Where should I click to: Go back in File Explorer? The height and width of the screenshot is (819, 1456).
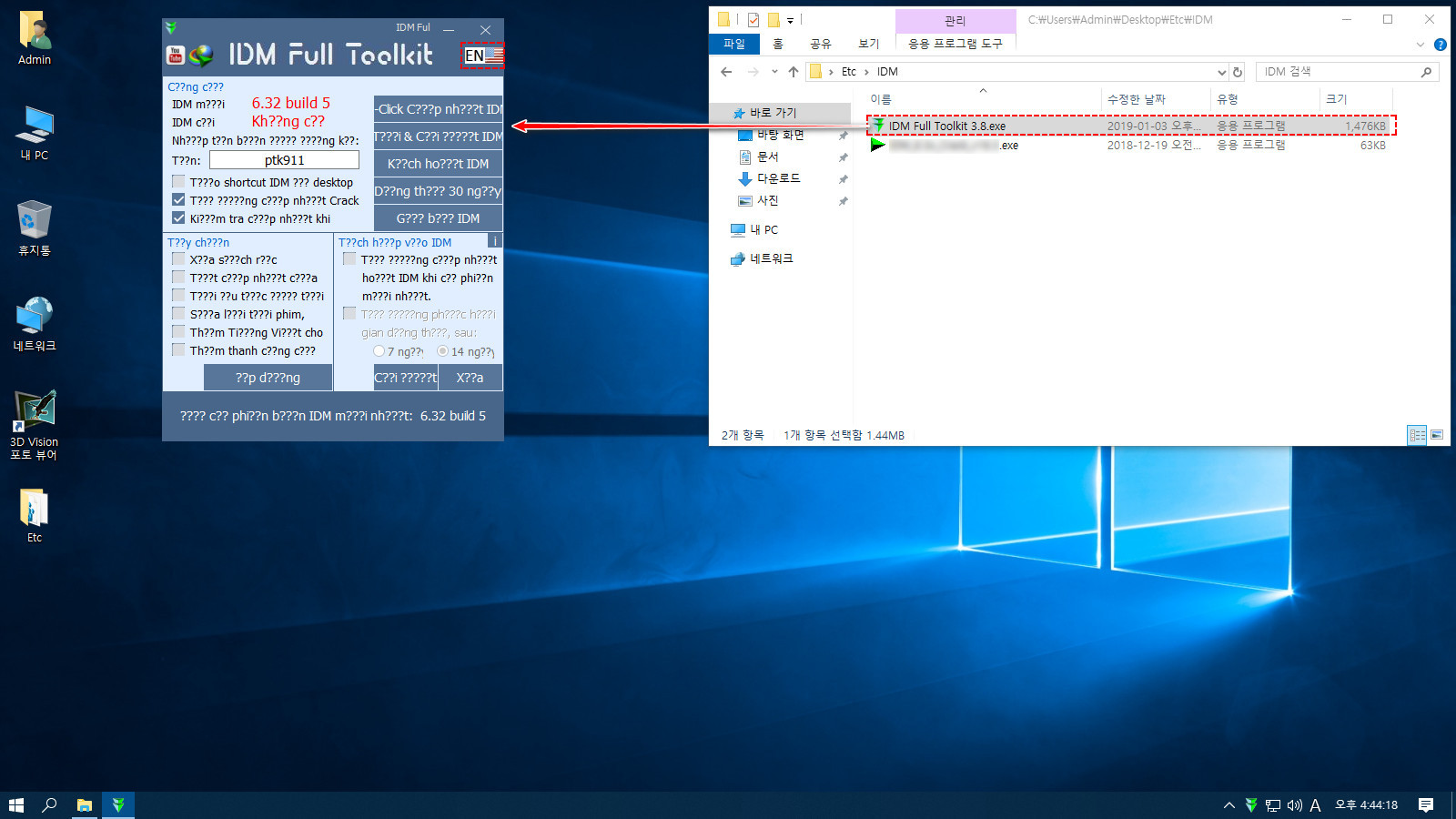(x=726, y=72)
